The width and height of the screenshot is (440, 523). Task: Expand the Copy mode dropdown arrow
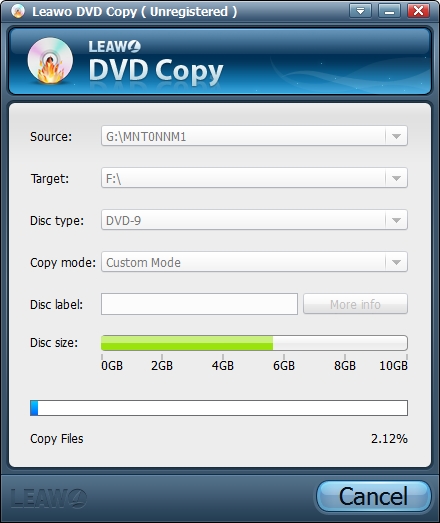click(396, 262)
